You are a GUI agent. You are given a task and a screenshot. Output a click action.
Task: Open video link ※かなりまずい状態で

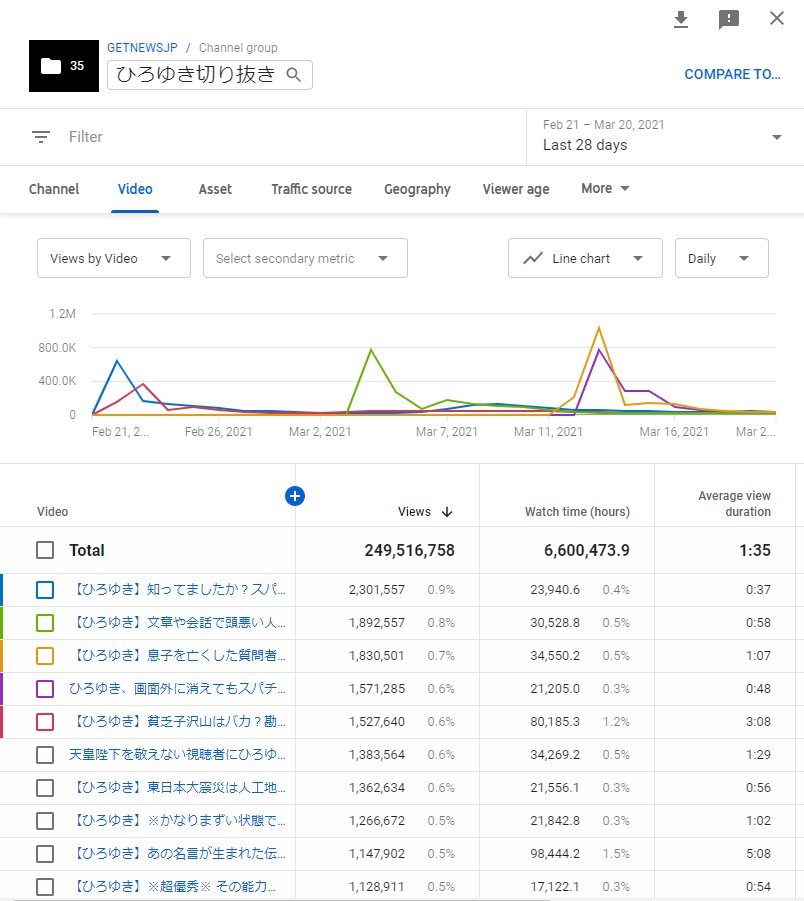[178, 821]
